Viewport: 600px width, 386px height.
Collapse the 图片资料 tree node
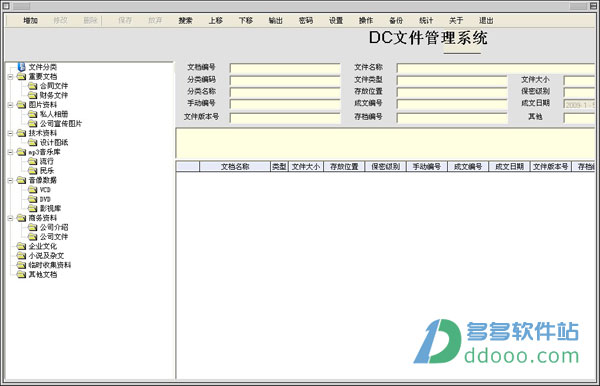pos(10,105)
